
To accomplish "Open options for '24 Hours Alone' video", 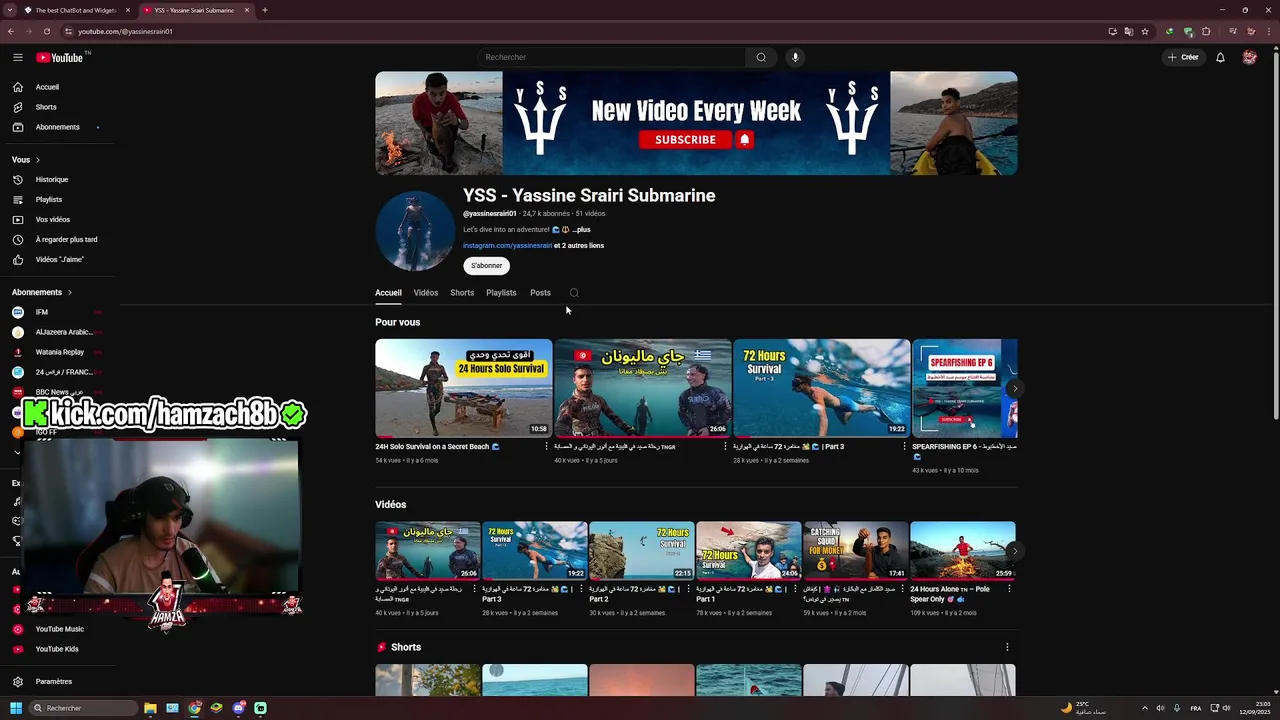I will 1009,589.
